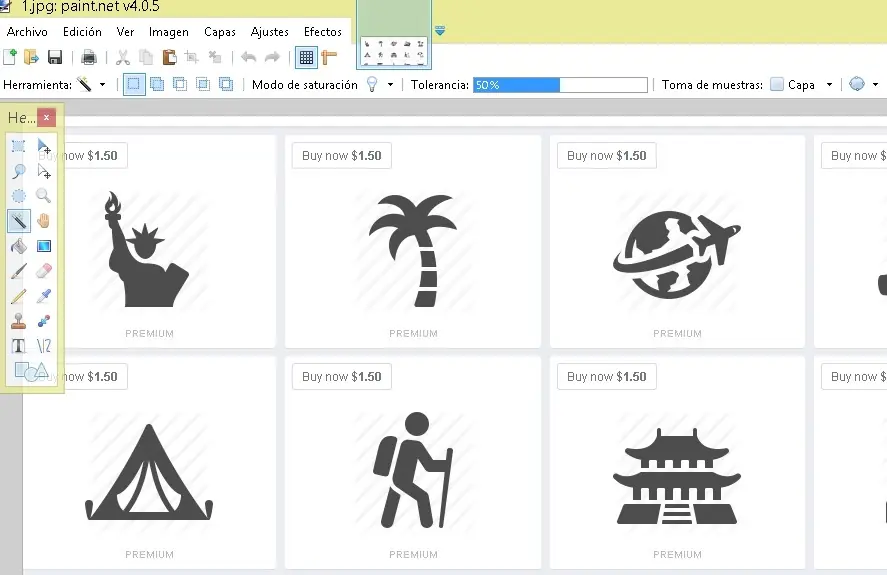The width and height of the screenshot is (887, 575).
Task: Set selection mode to Subtract
Action: coord(180,84)
